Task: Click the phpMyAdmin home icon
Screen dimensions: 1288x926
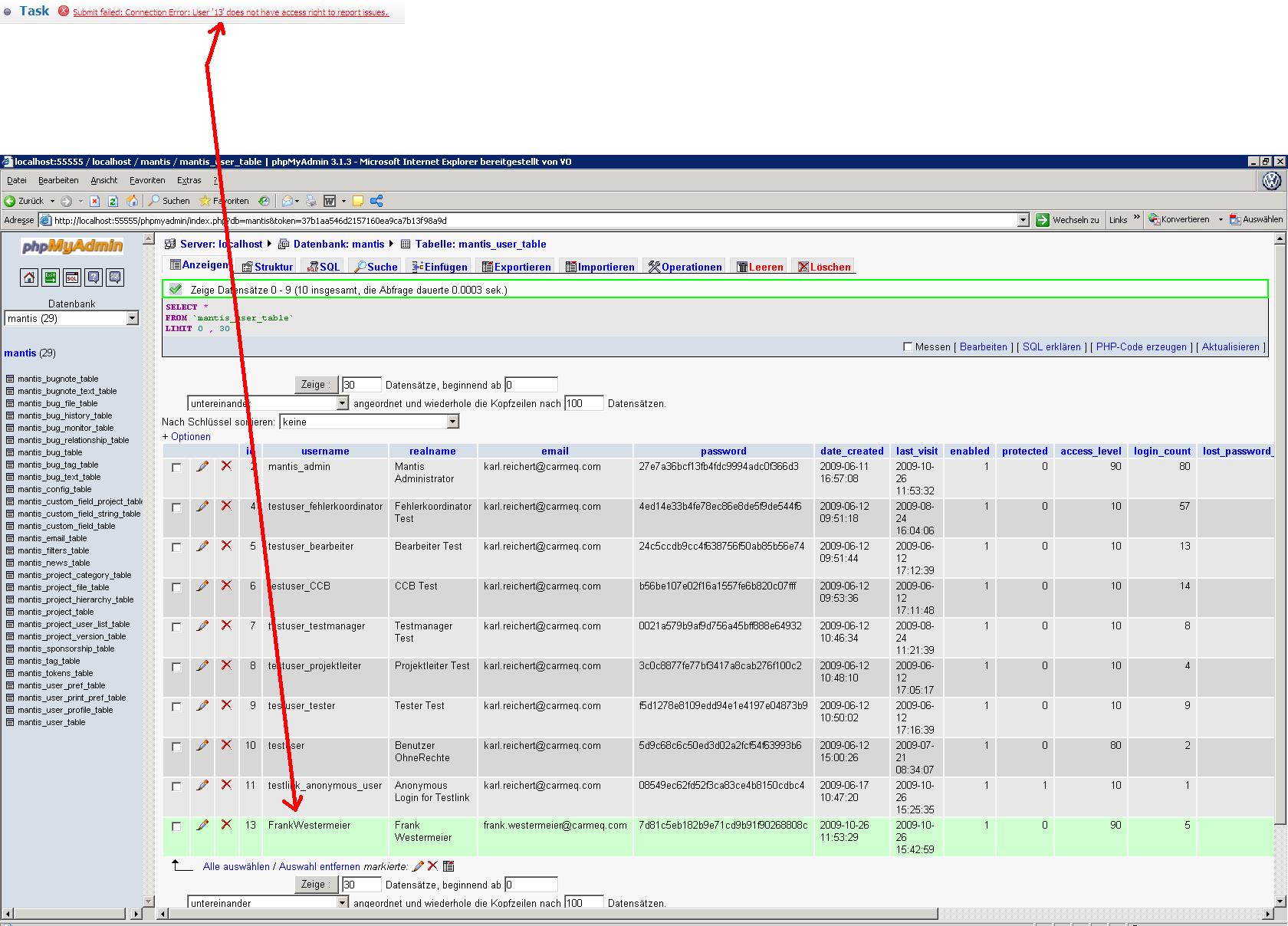Action: point(29,277)
